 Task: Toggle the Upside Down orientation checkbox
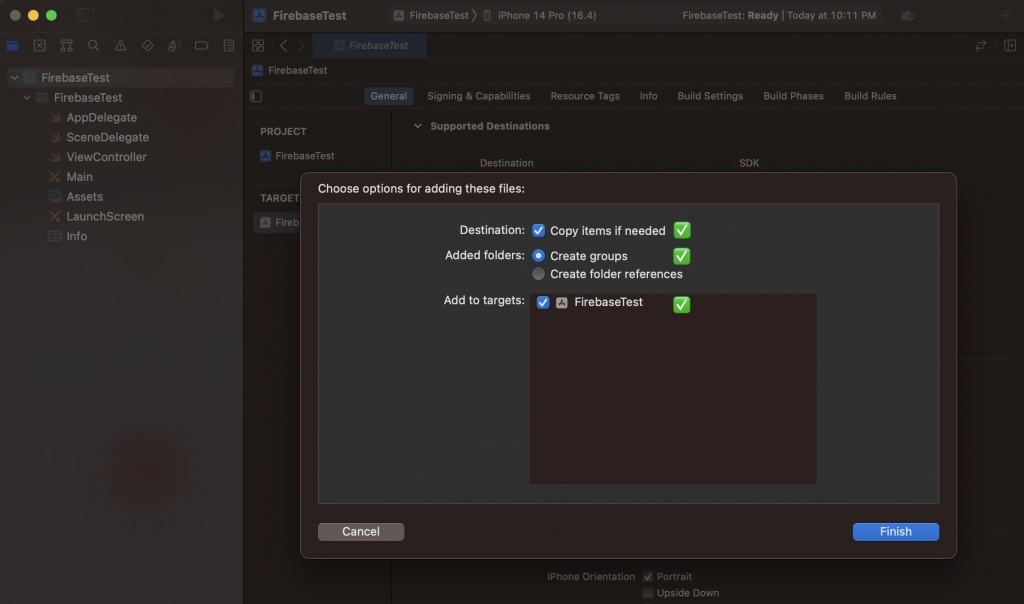coord(648,593)
